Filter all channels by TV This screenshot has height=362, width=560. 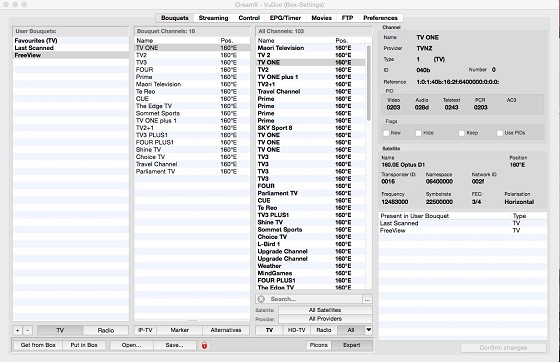269,330
